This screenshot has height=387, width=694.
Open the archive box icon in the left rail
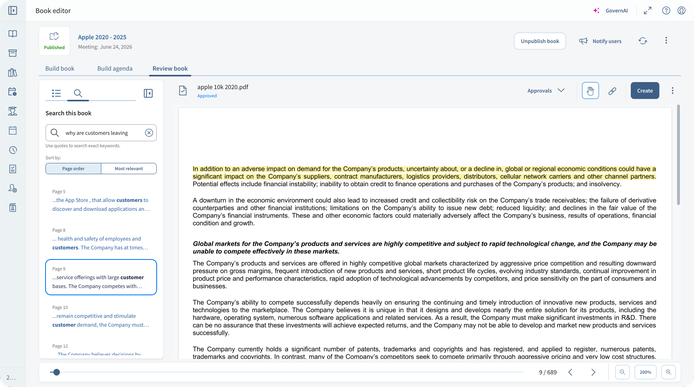[13, 53]
